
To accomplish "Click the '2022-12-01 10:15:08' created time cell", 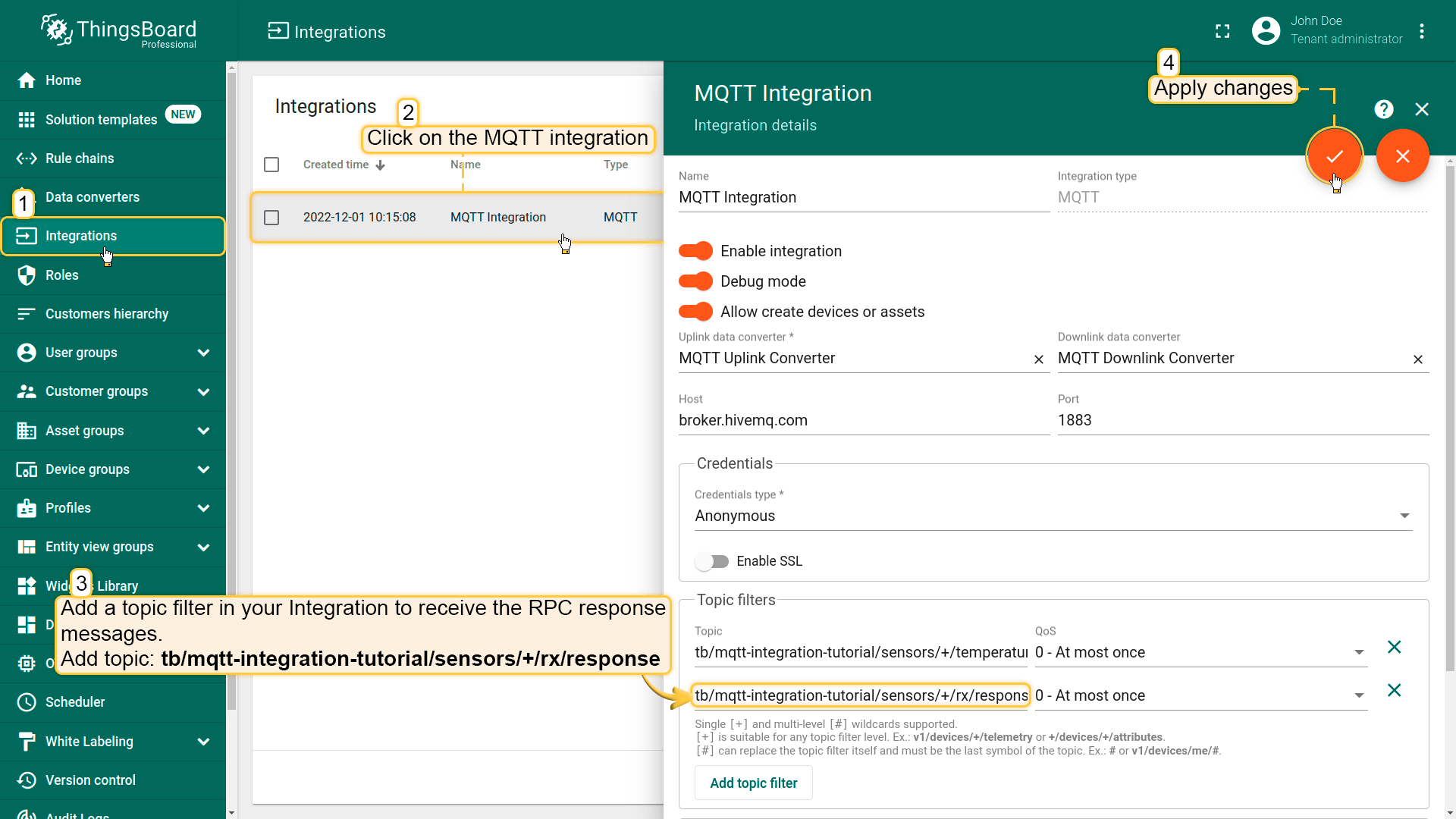I will [359, 217].
